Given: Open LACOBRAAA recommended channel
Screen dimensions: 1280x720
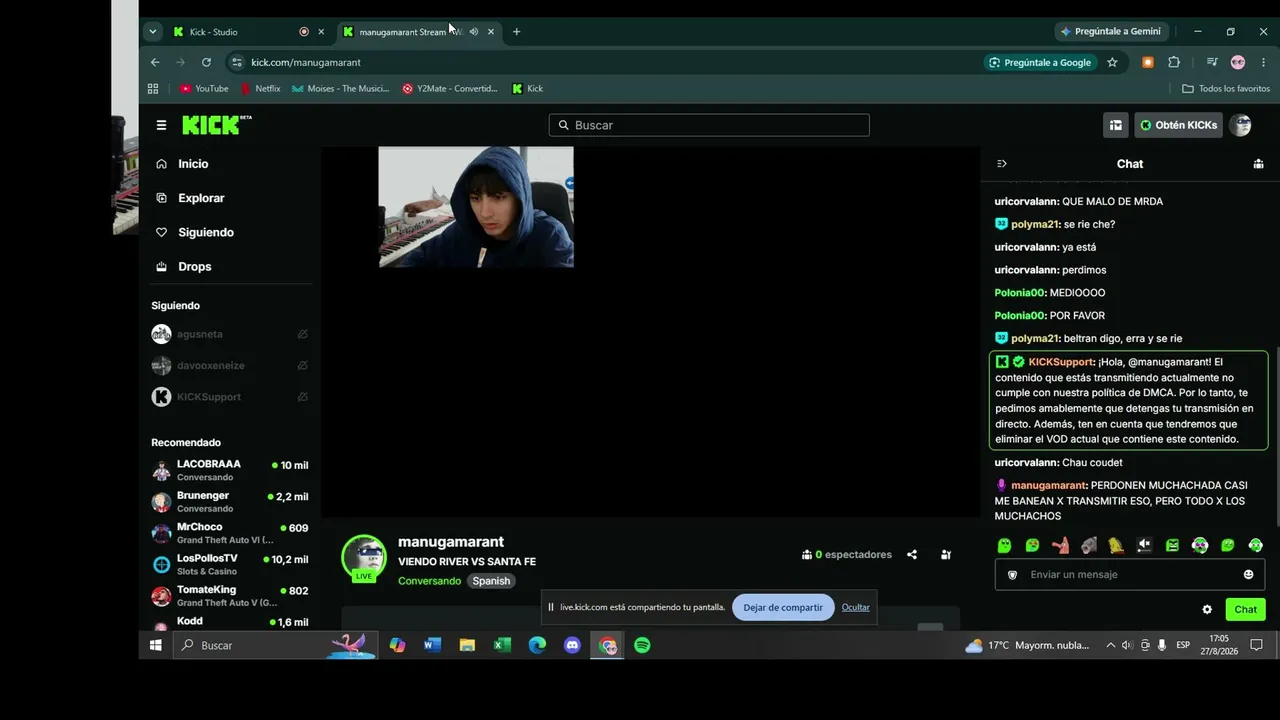Looking at the screenshot, I should pyautogui.click(x=231, y=470).
